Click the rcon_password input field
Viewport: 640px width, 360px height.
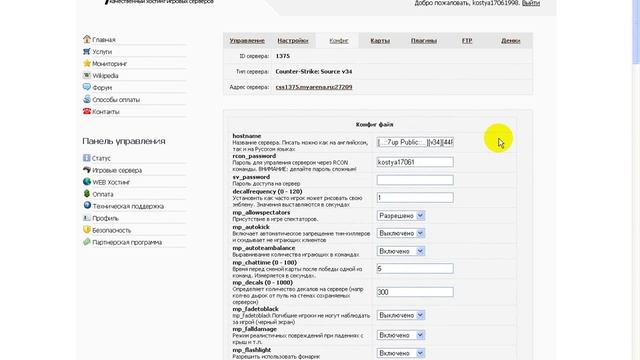(x=415, y=162)
